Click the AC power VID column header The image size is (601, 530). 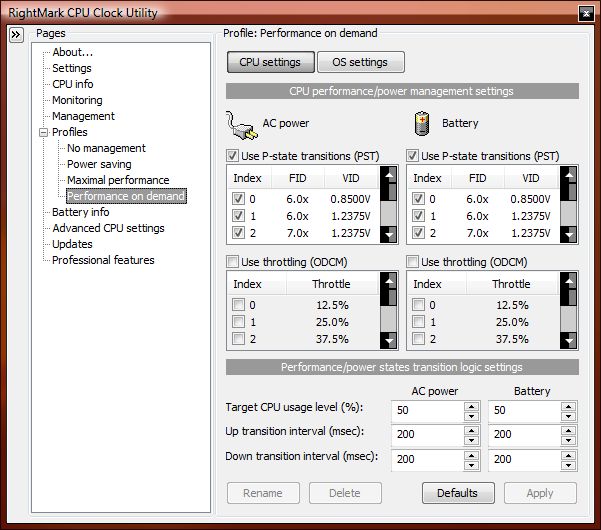click(x=351, y=178)
